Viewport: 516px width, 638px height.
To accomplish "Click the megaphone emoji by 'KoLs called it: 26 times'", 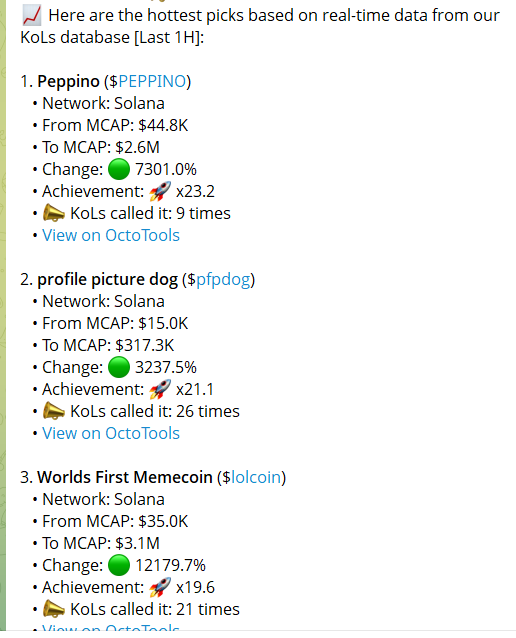I will pos(54,411).
